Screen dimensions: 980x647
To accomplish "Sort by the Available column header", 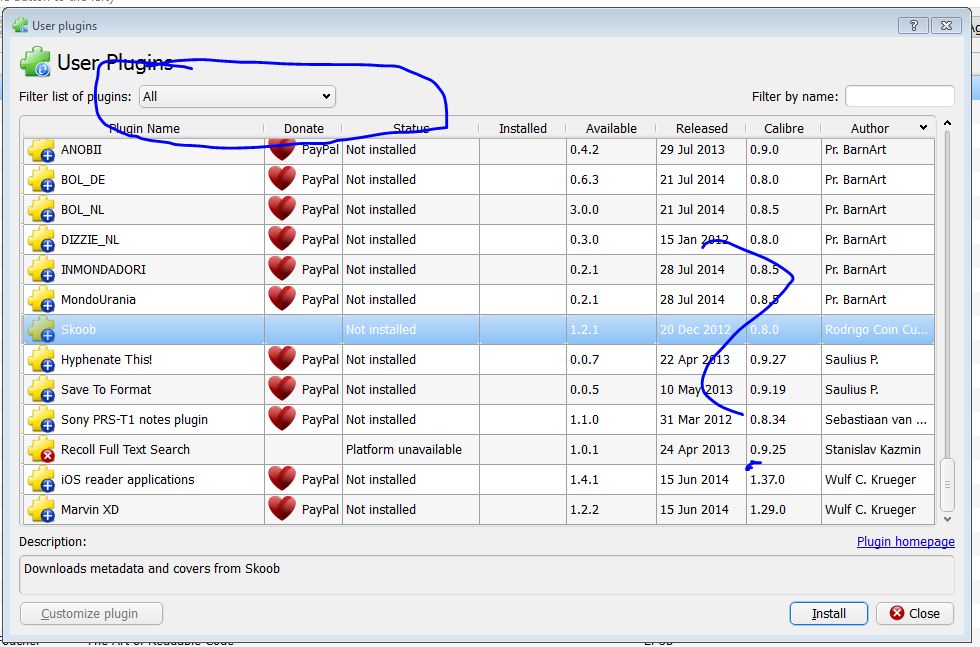I will coord(611,129).
